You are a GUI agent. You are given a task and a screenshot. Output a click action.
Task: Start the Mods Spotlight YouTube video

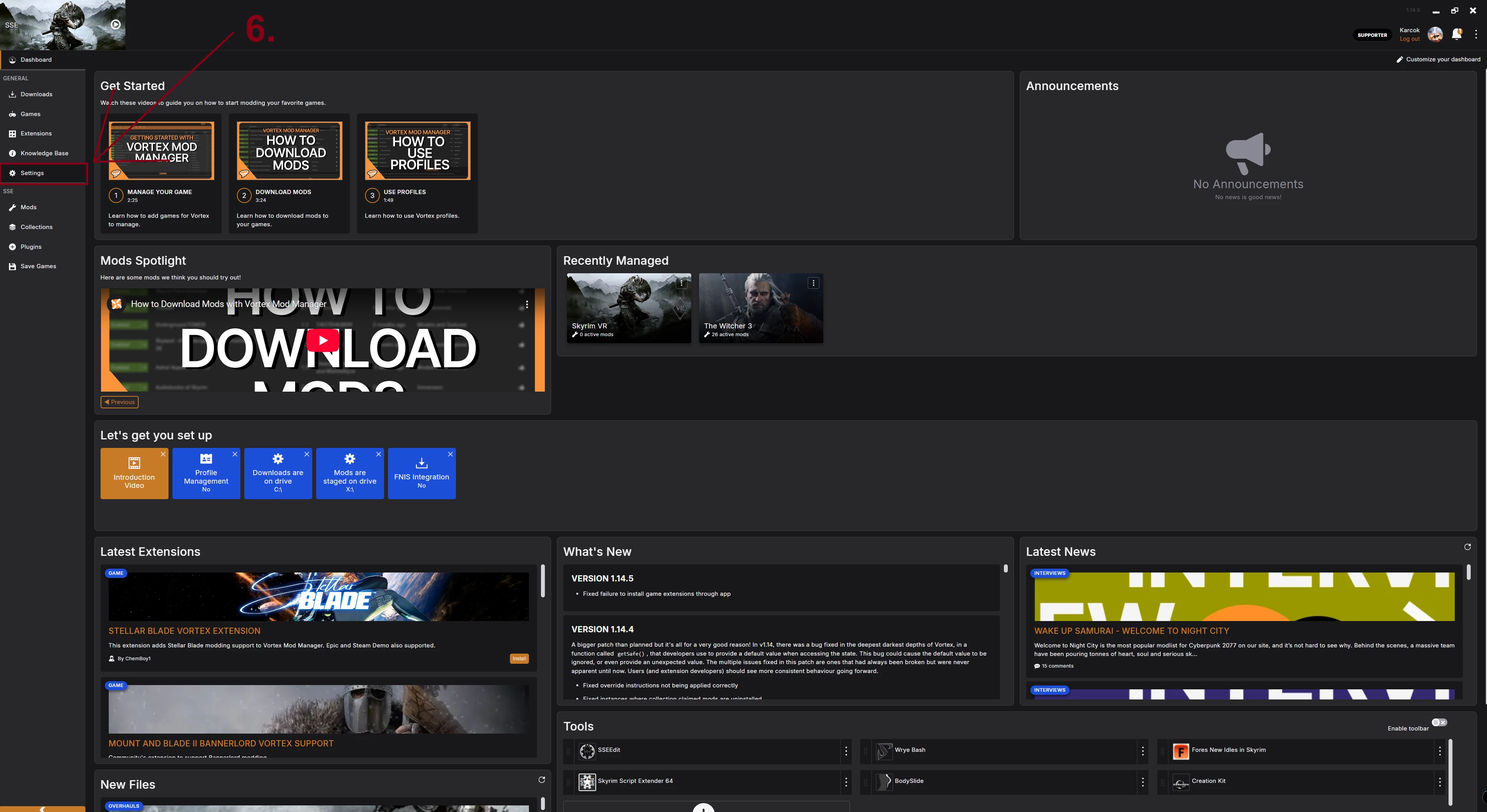[323, 340]
